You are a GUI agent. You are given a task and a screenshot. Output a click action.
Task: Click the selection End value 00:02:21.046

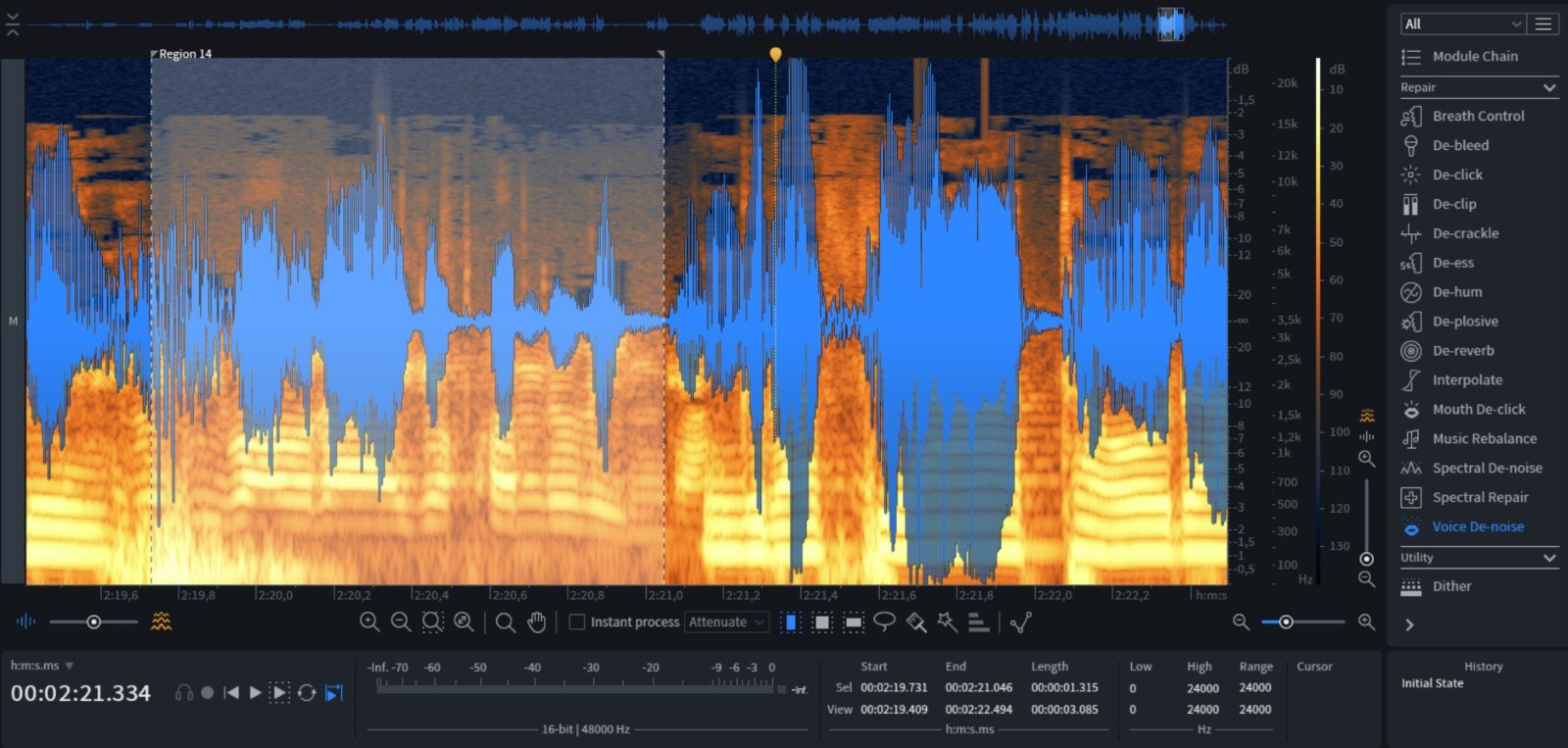point(978,687)
